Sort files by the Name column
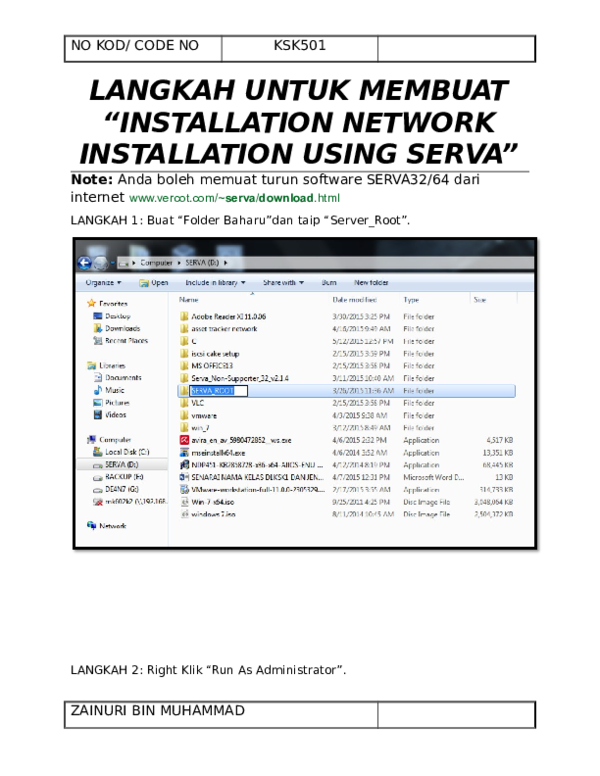The height and width of the screenshot is (776, 600). 189,300
